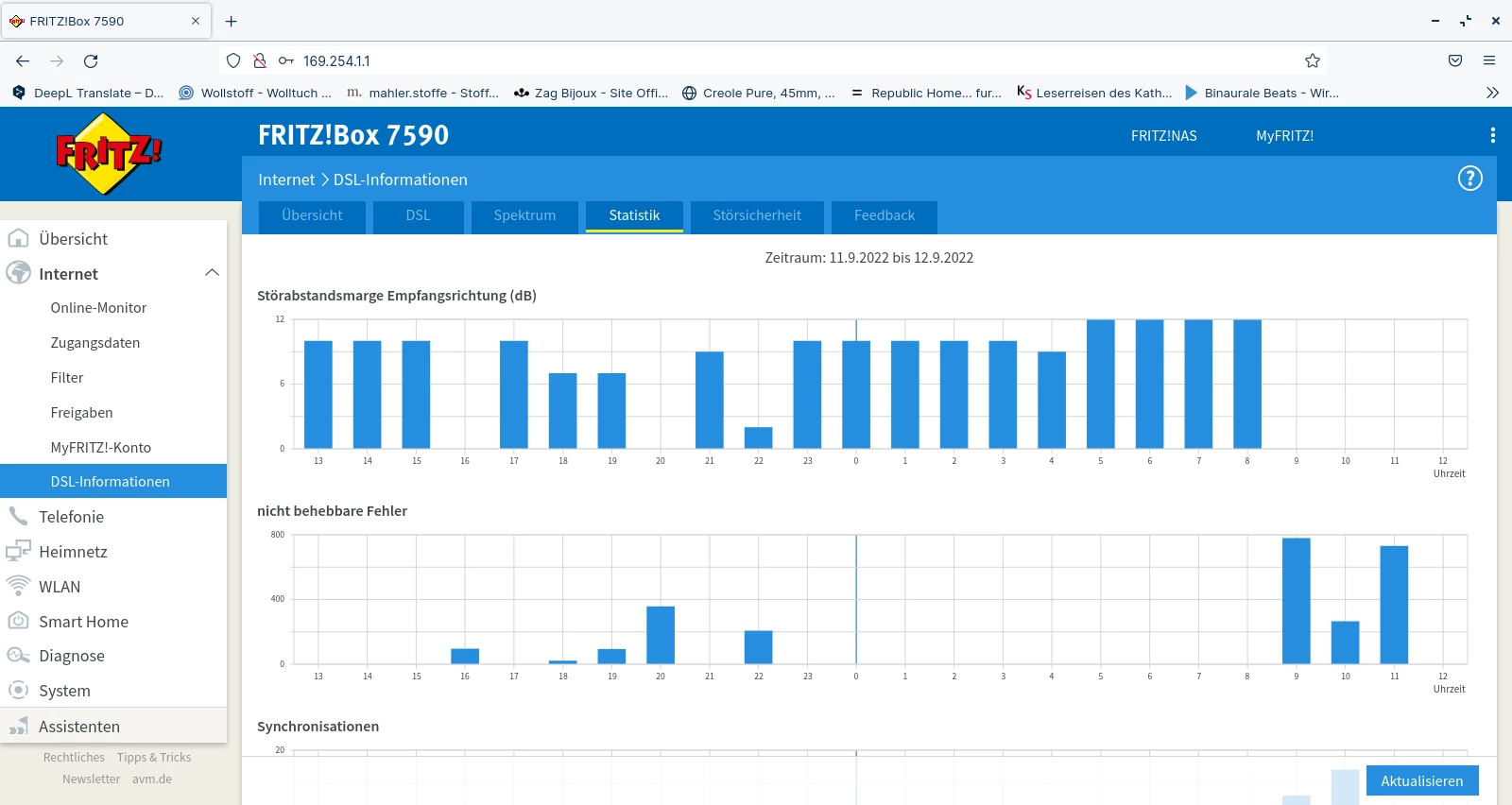Switch to the Spektrum tab

(524, 215)
